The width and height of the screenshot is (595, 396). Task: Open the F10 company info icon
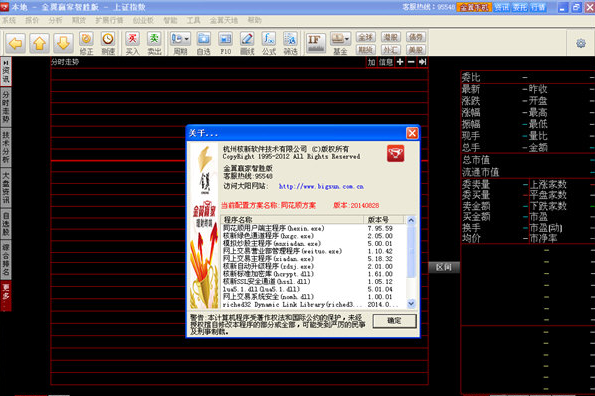225,43
